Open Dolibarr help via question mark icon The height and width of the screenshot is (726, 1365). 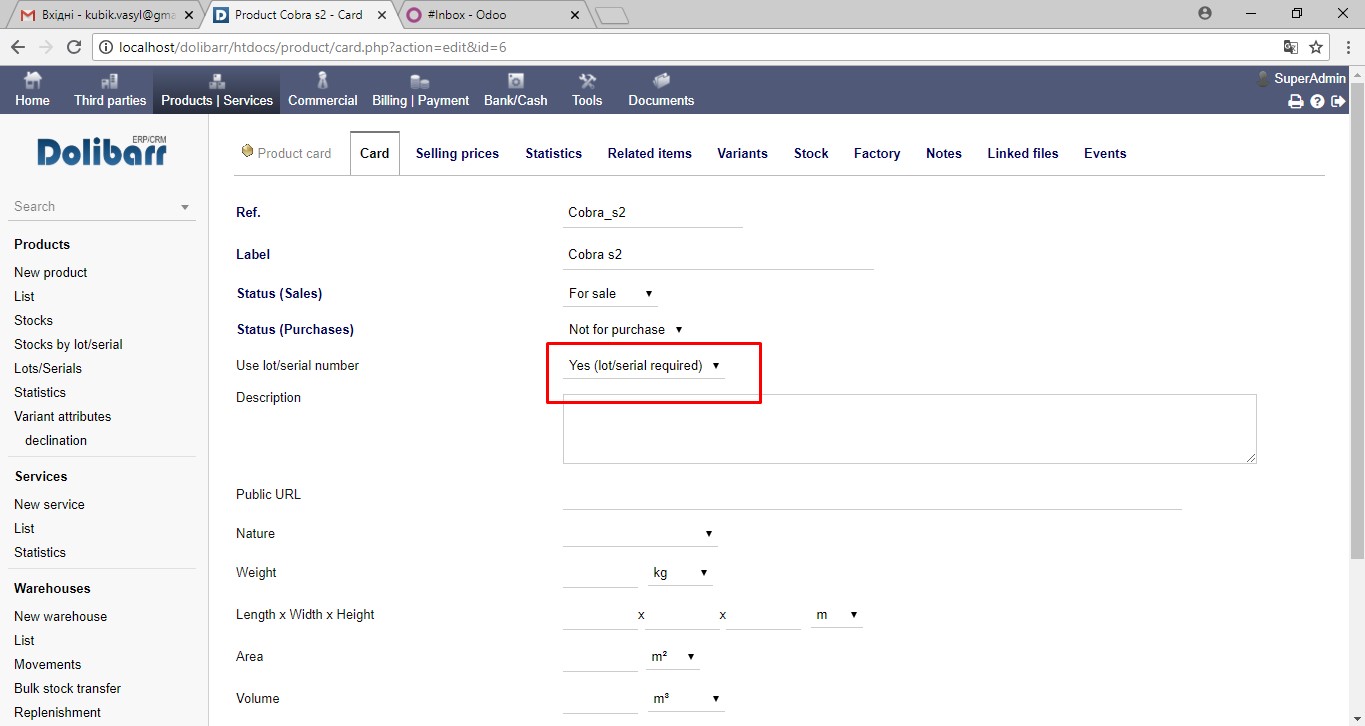click(x=1317, y=101)
